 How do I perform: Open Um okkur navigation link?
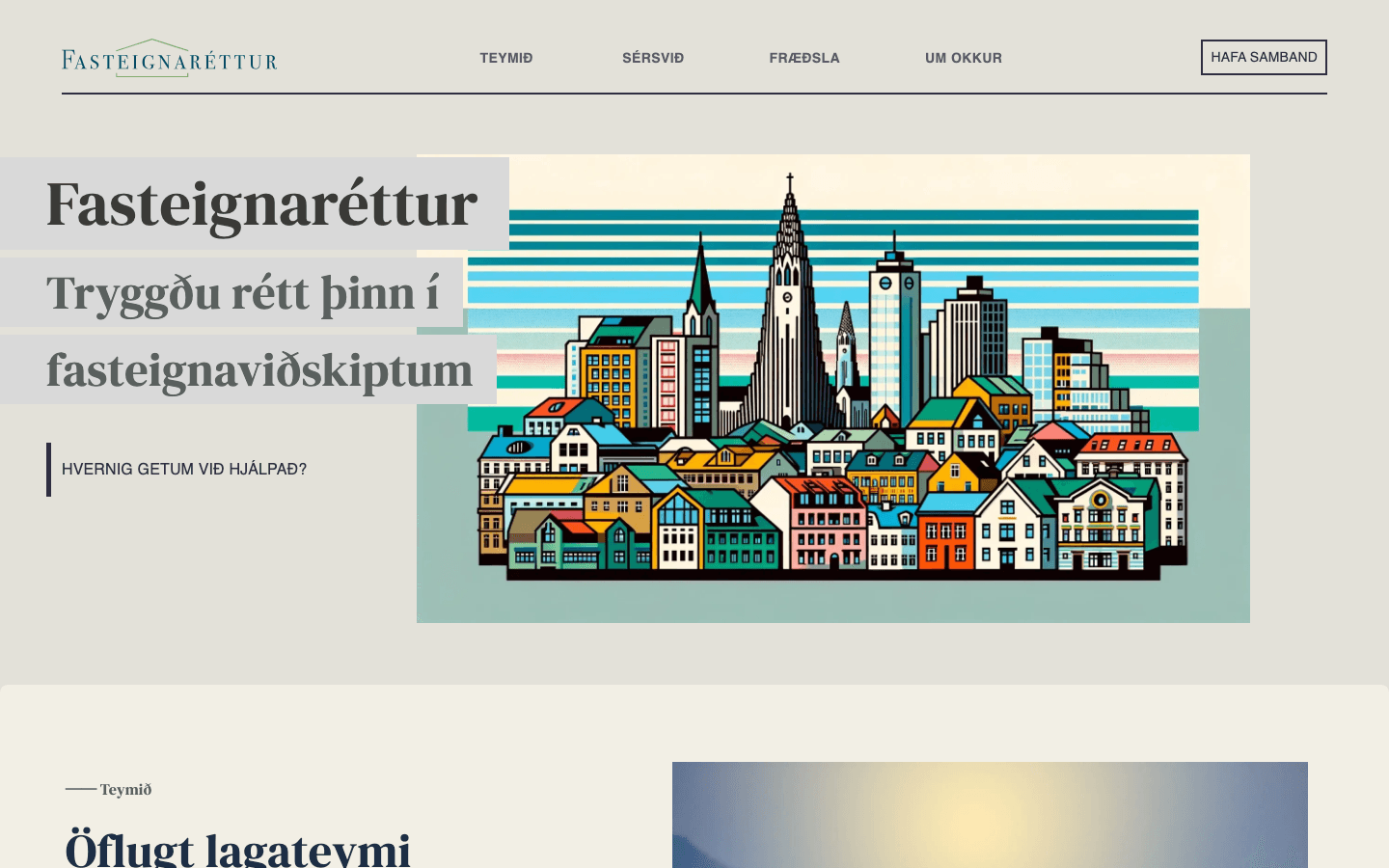click(964, 58)
